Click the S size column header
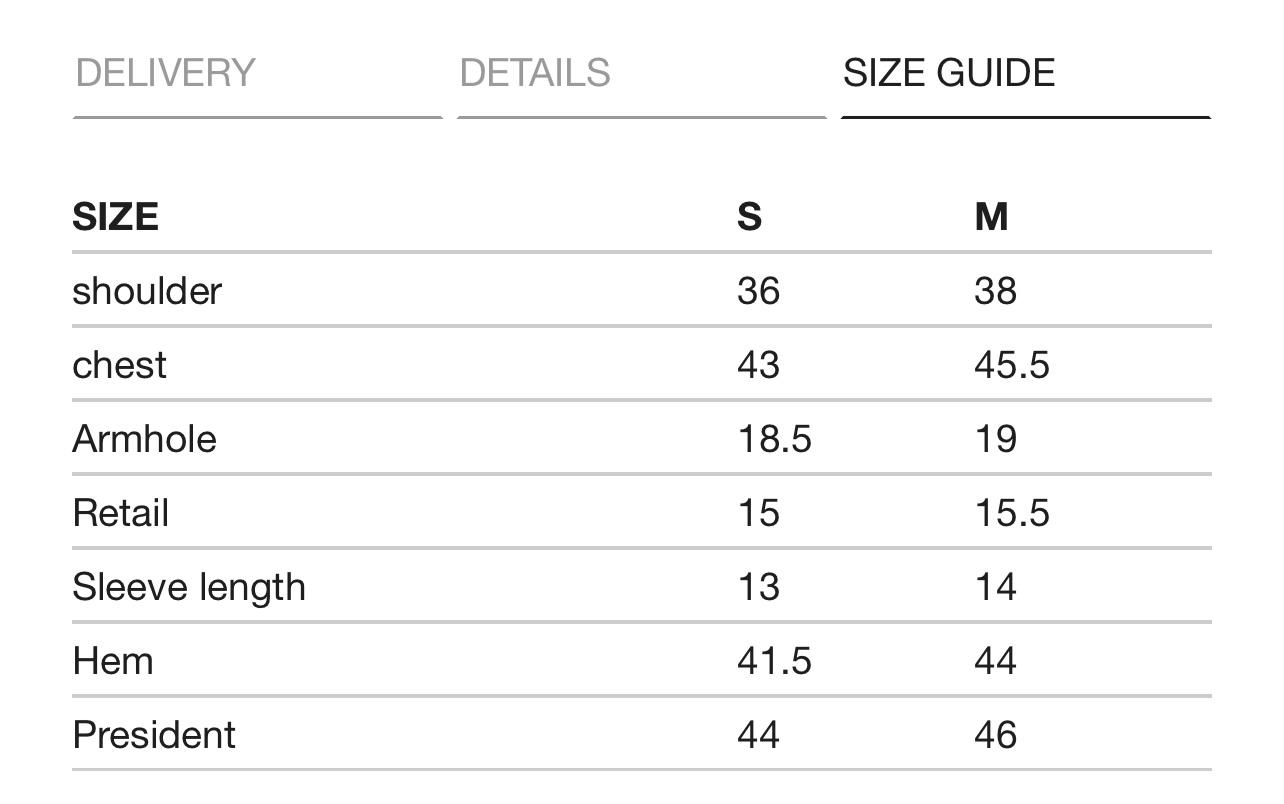Screen dimensions: 1284x804 749,216
